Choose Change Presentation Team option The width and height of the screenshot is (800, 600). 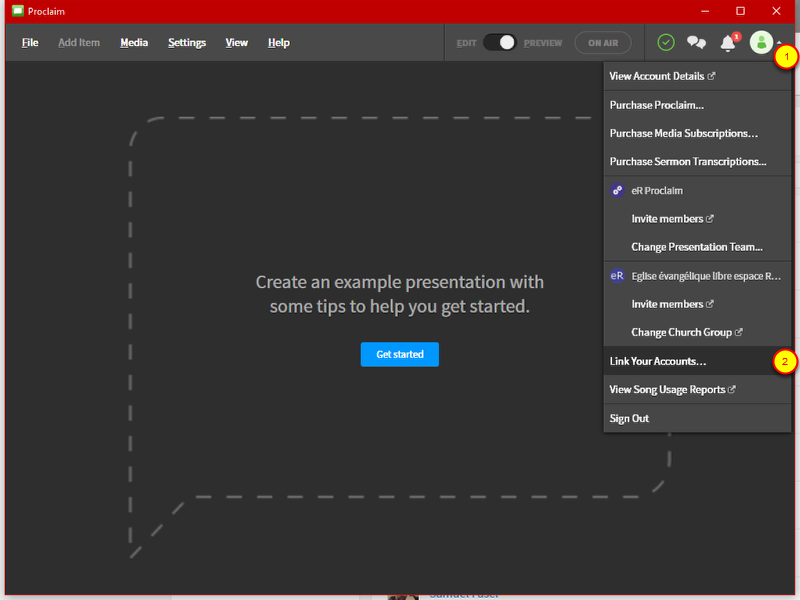[697, 247]
